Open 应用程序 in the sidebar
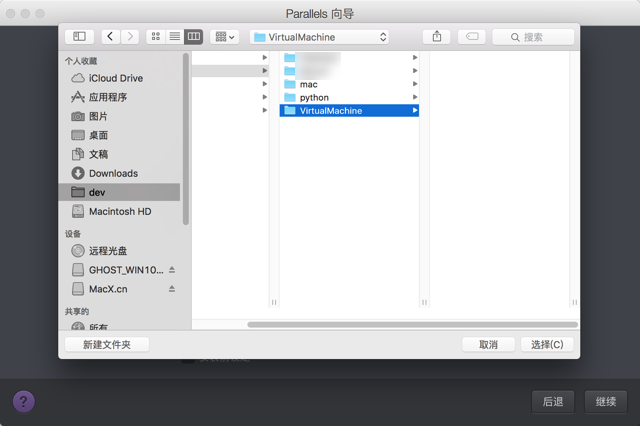The width and height of the screenshot is (640, 426). [121, 97]
